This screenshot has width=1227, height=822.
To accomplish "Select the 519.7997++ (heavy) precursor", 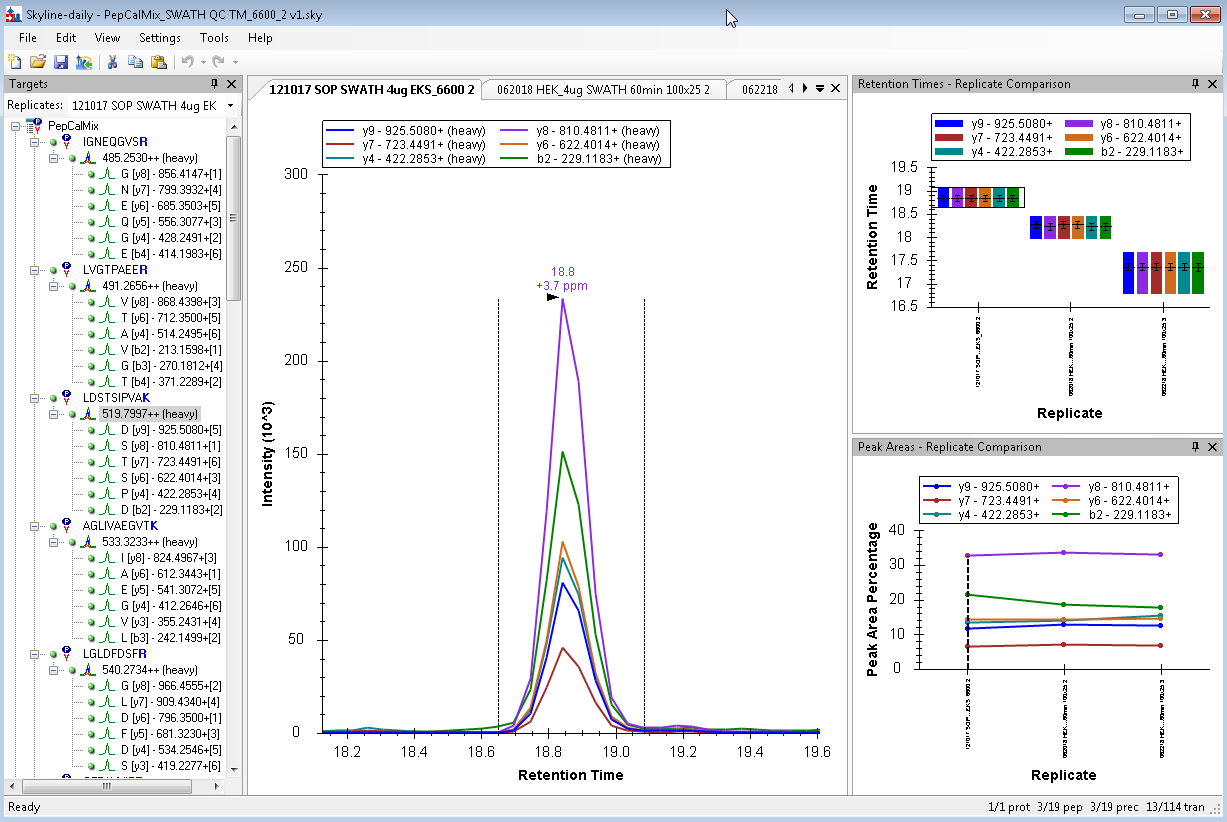I will tap(149, 414).
